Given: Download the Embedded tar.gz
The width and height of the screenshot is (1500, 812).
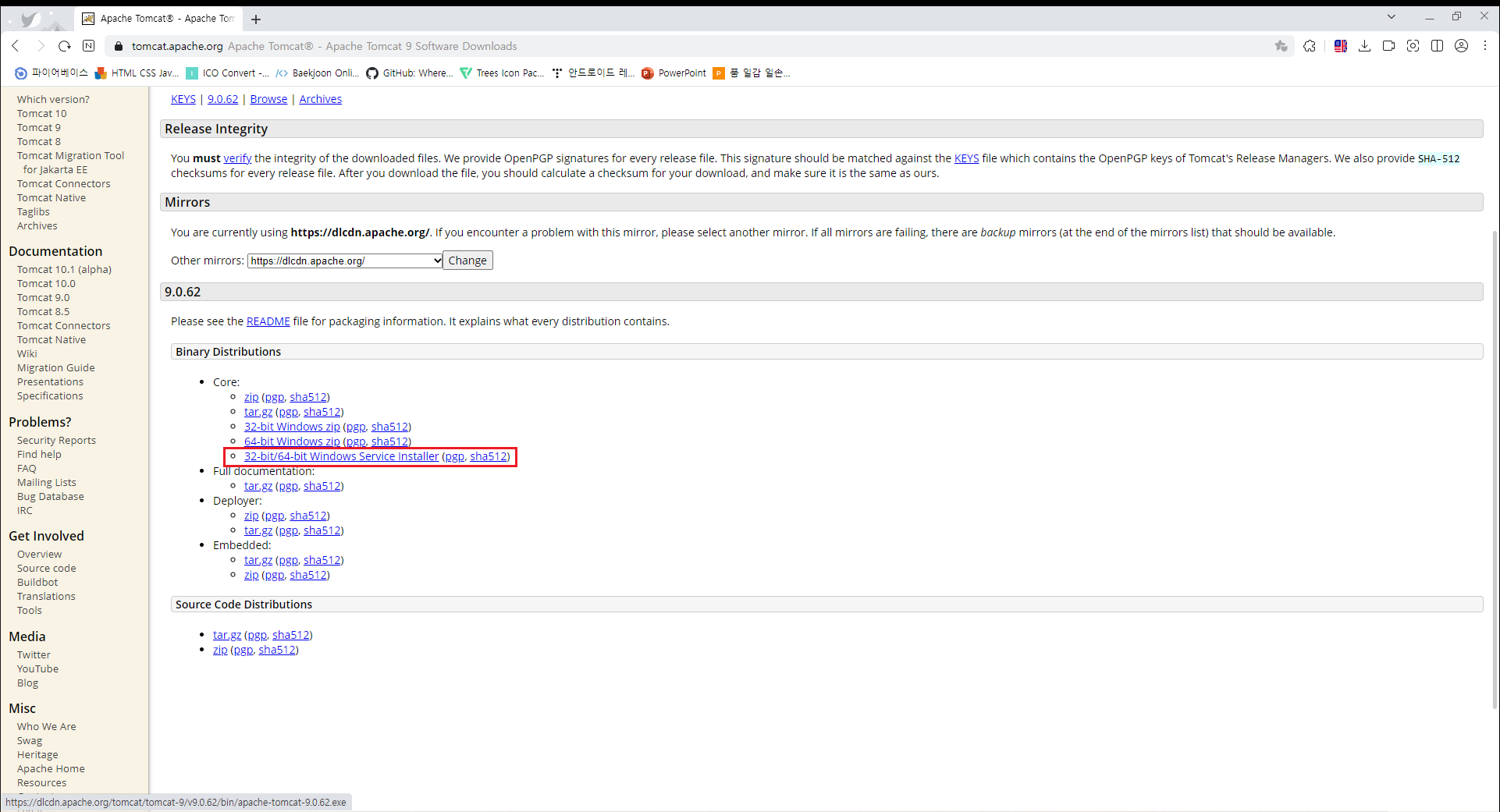Looking at the screenshot, I should [x=258, y=560].
